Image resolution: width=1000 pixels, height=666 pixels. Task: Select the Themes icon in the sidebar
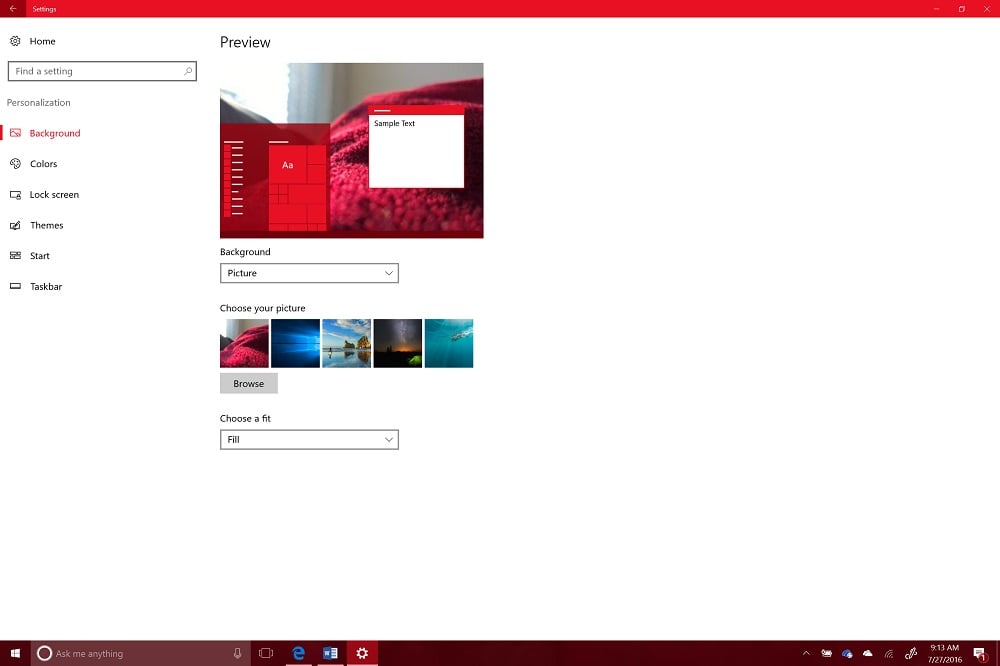pos(15,225)
